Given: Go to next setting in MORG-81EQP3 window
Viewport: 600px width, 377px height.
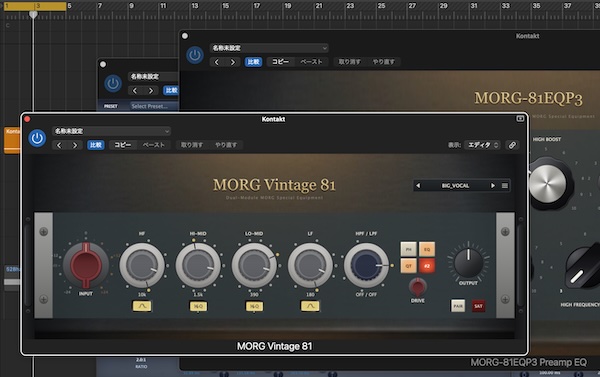Looking at the screenshot, I should click(233, 62).
